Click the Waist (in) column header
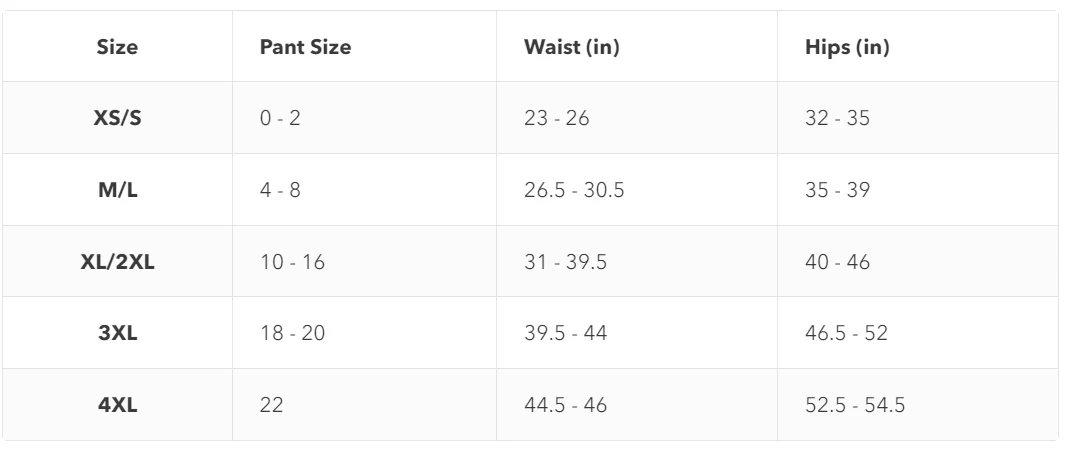This screenshot has height=454, width=1065. tap(571, 47)
